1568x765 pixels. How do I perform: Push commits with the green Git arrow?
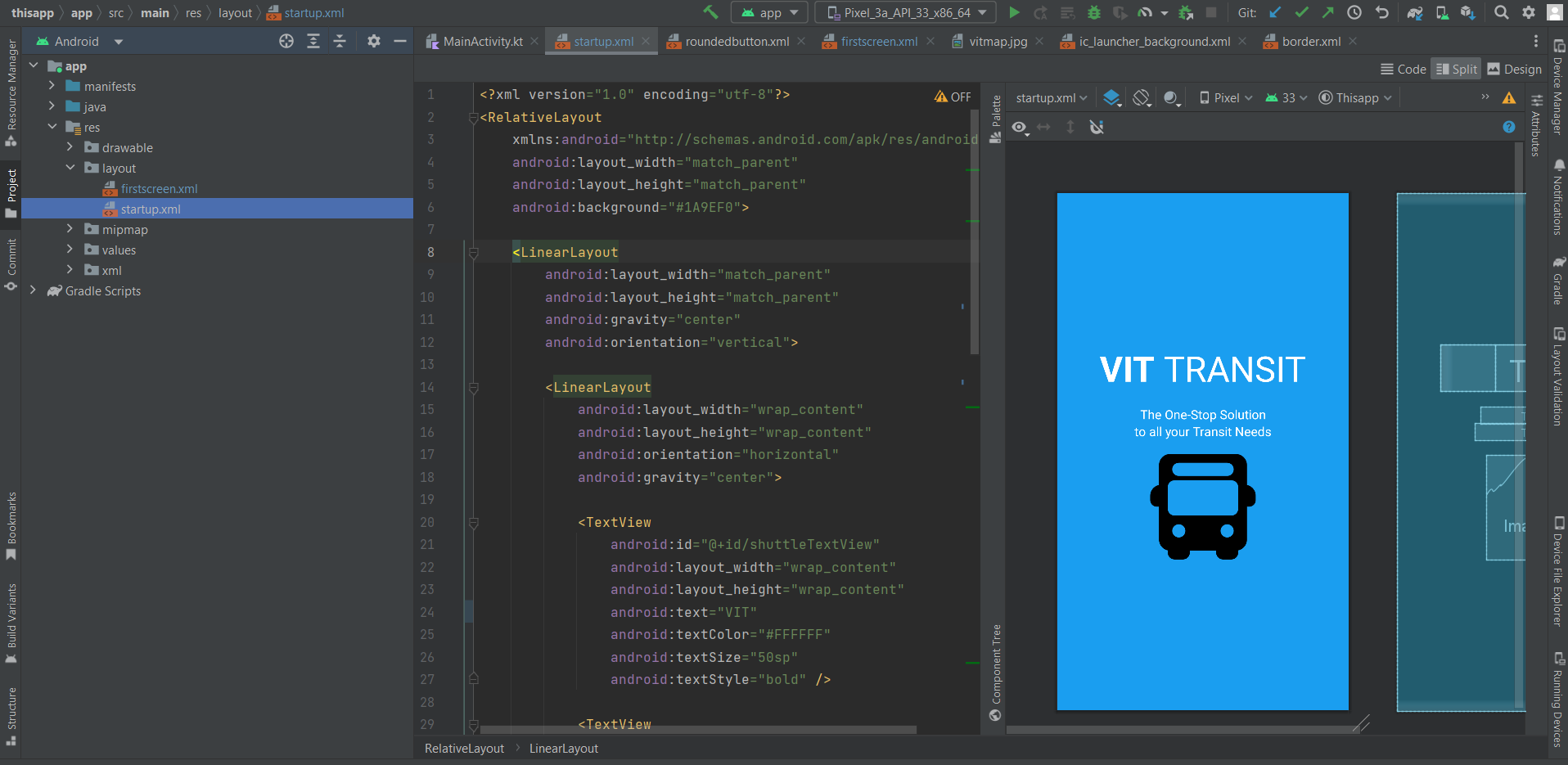(x=1328, y=12)
